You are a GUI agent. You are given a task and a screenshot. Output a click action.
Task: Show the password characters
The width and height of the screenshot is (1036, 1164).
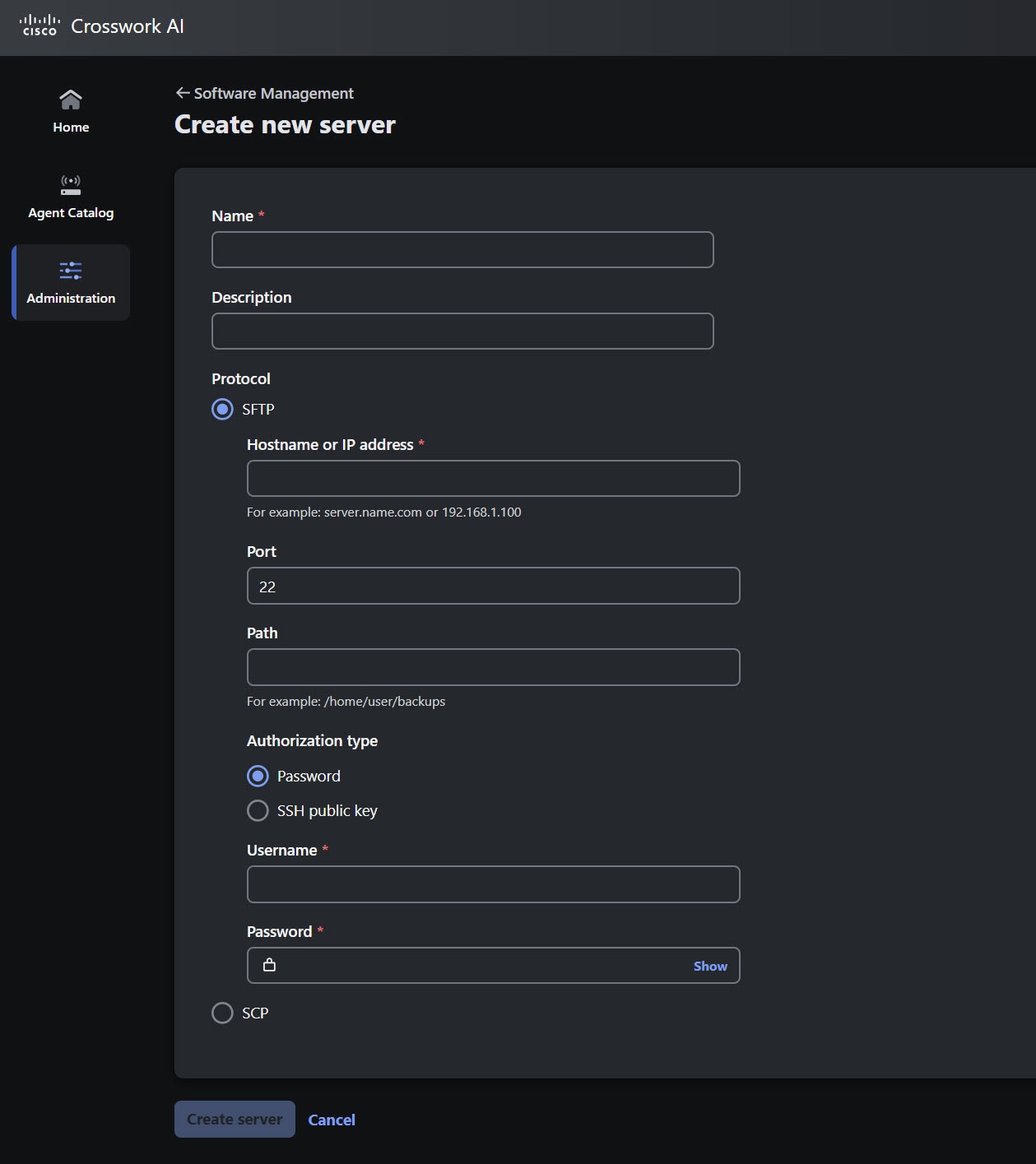click(x=710, y=966)
